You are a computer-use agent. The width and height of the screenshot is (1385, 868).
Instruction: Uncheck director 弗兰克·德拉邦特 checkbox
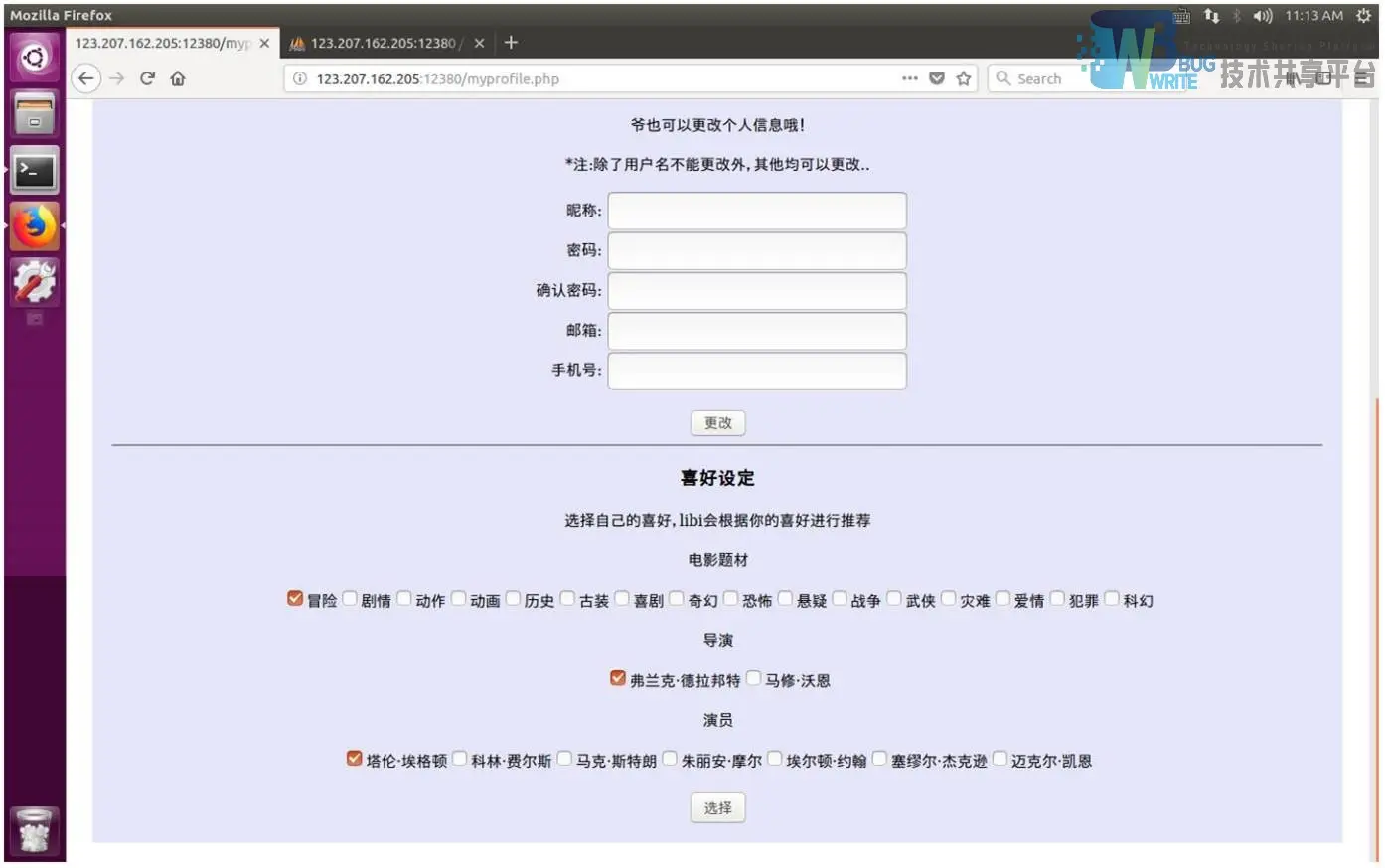pos(618,678)
